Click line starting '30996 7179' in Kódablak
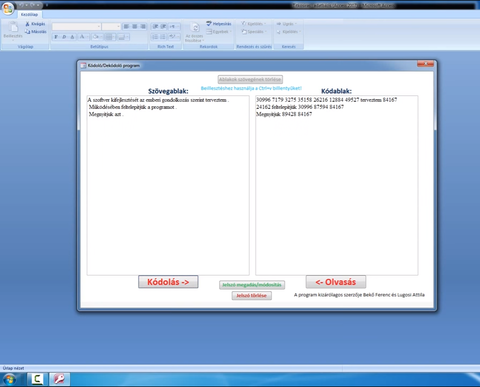The width and height of the screenshot is (480, 387). 326,100
